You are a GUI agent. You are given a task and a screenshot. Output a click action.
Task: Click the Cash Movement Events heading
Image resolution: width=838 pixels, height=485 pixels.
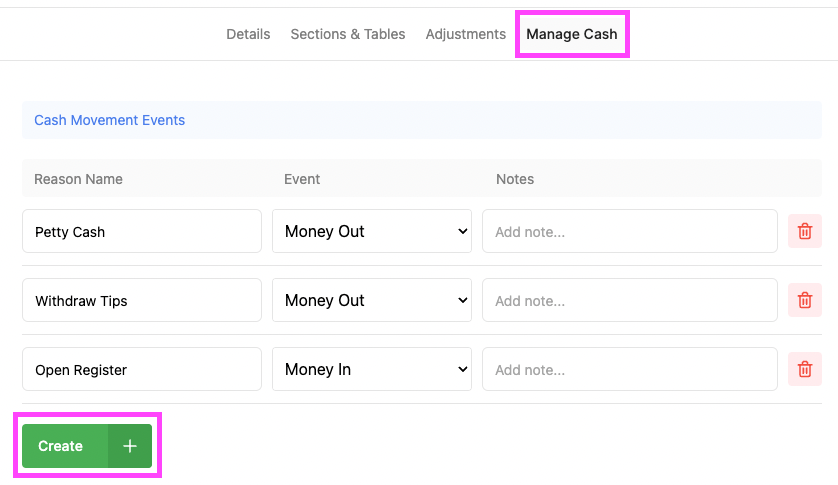point(110,120)
